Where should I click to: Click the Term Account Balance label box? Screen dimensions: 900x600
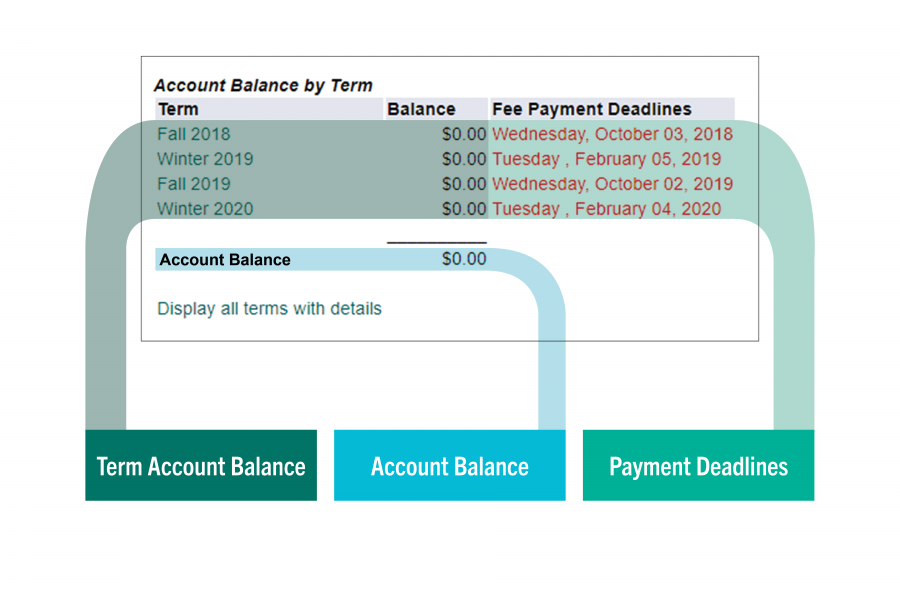tap(201, 466)
